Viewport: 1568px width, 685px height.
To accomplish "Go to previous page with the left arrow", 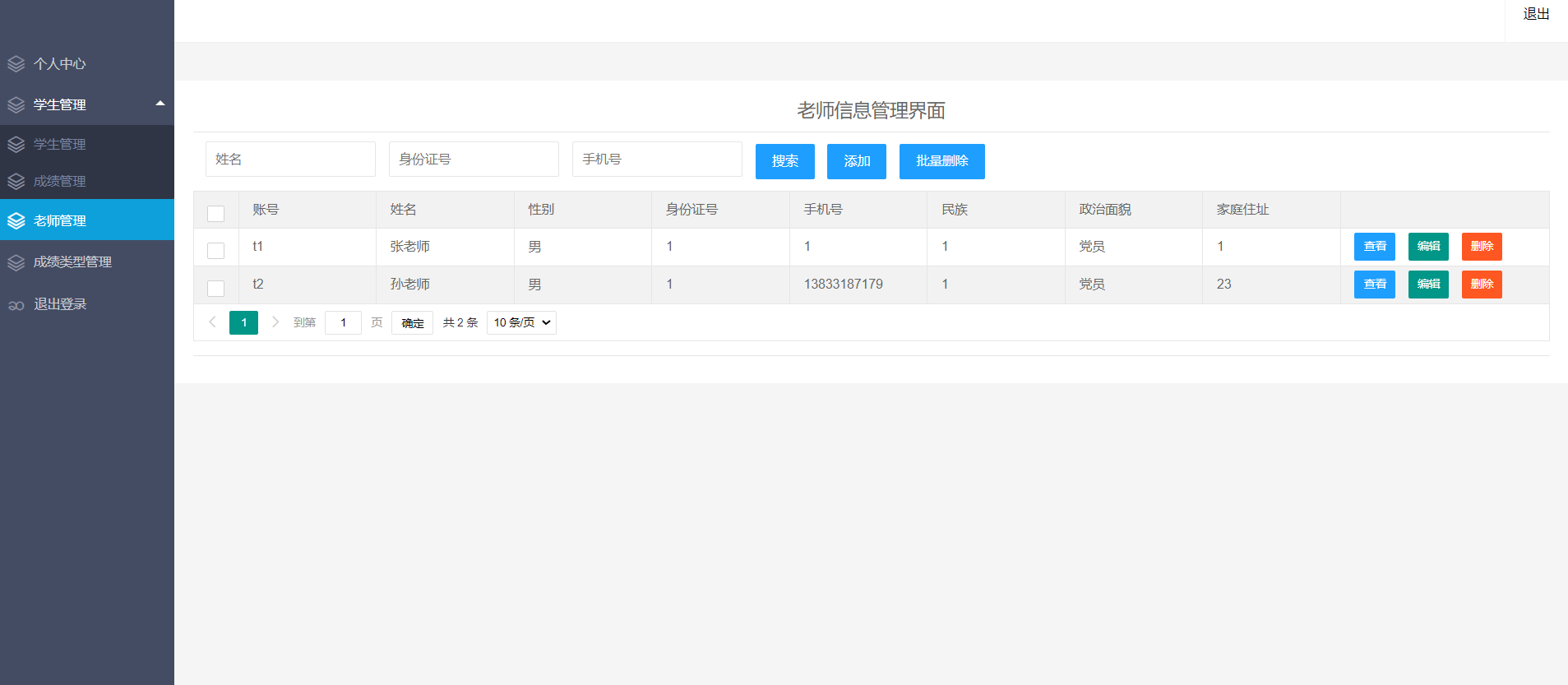I will point(212,322).
